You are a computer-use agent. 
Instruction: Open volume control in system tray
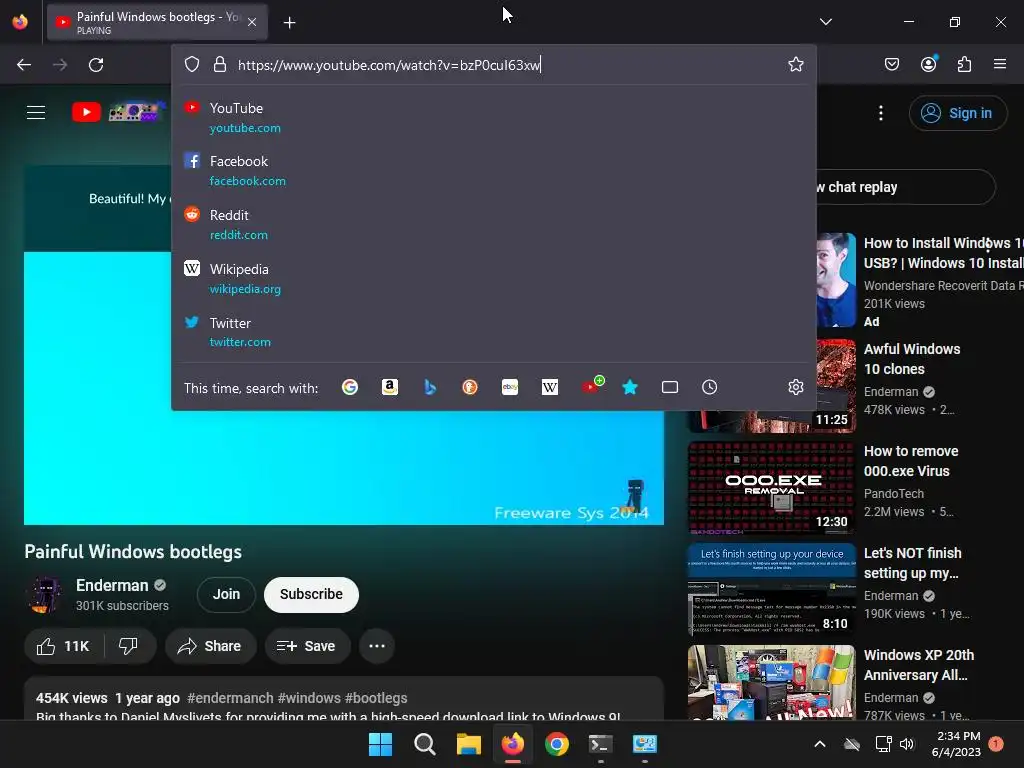click(x=906, y=744)
